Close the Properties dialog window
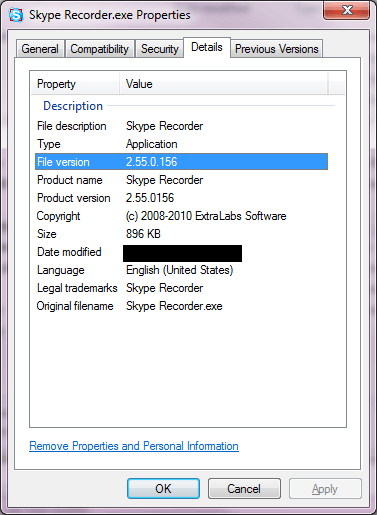Viewport: 377px width, 515px height. tap(346, 10)
